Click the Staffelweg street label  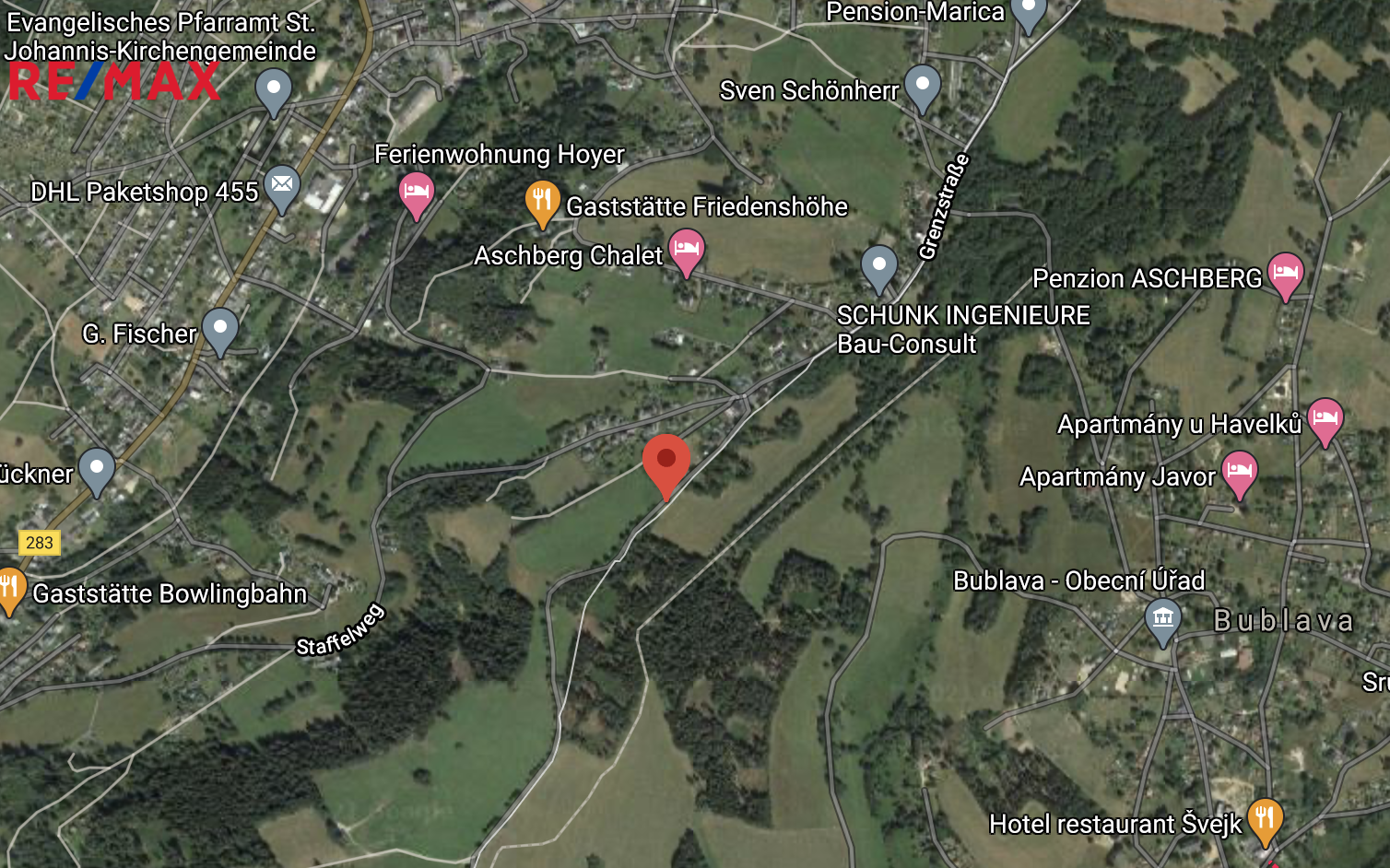340,630
